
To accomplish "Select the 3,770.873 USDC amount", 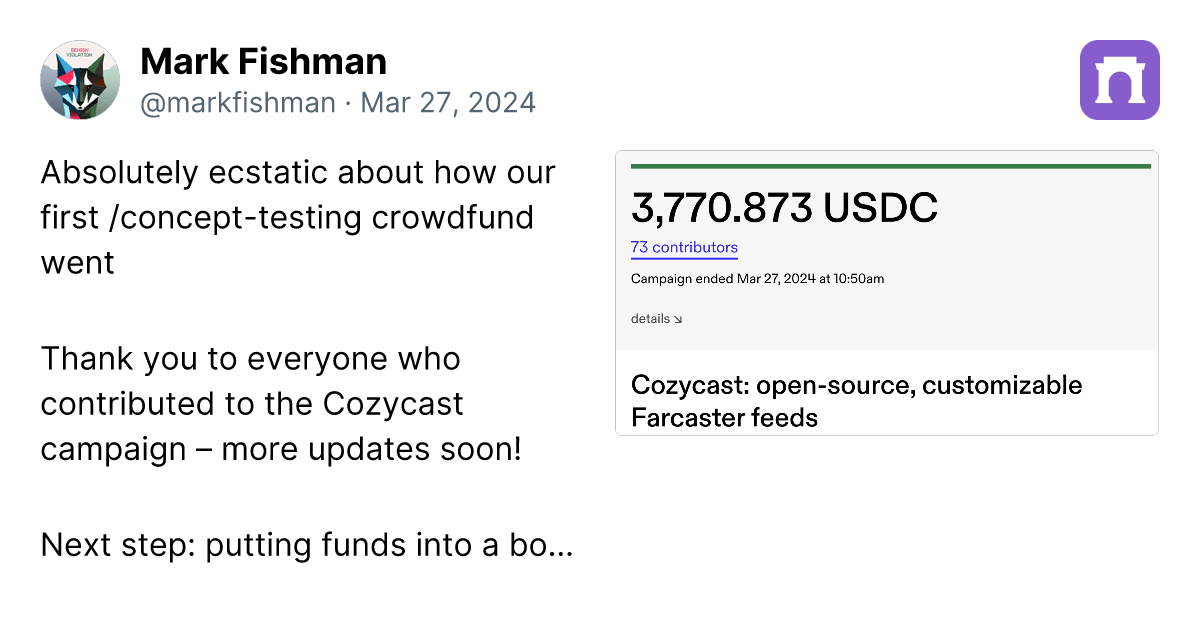I will [x=784, y=207].
